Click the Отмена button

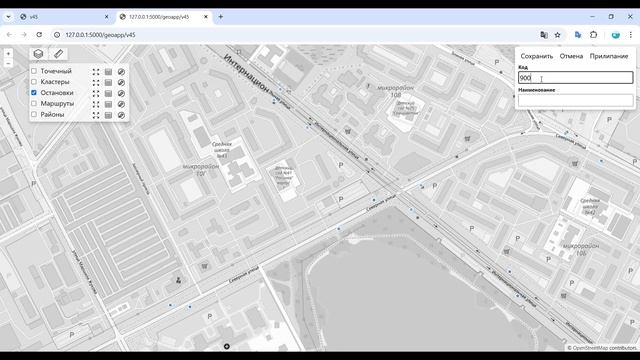[x=571, y=56]
